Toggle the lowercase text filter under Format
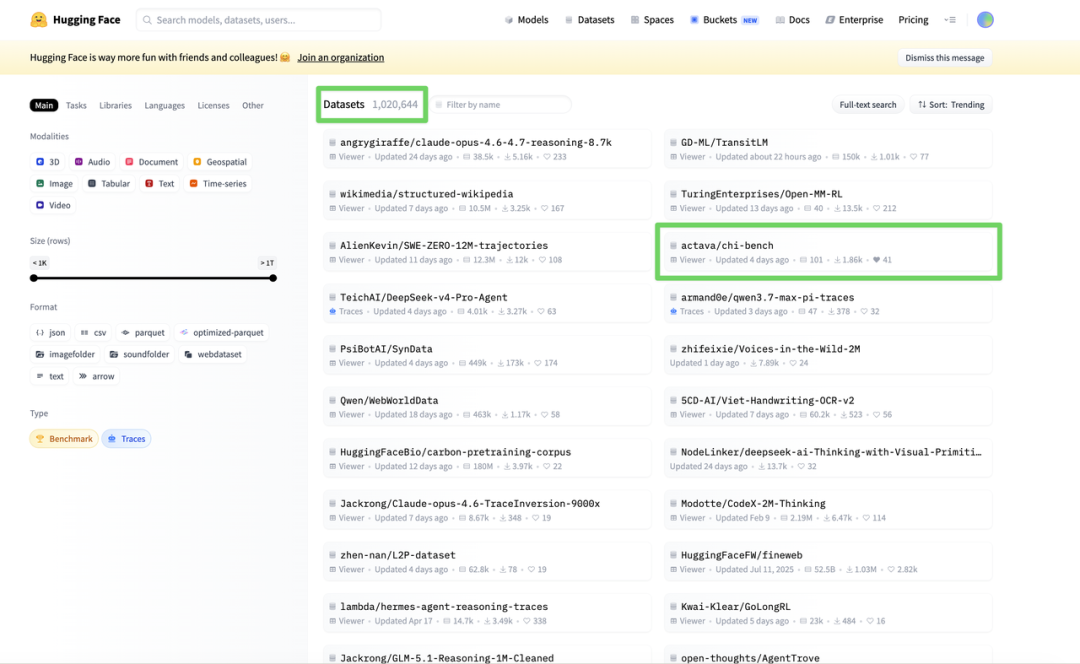1080x664 pixels. click(x=50, y=377)
